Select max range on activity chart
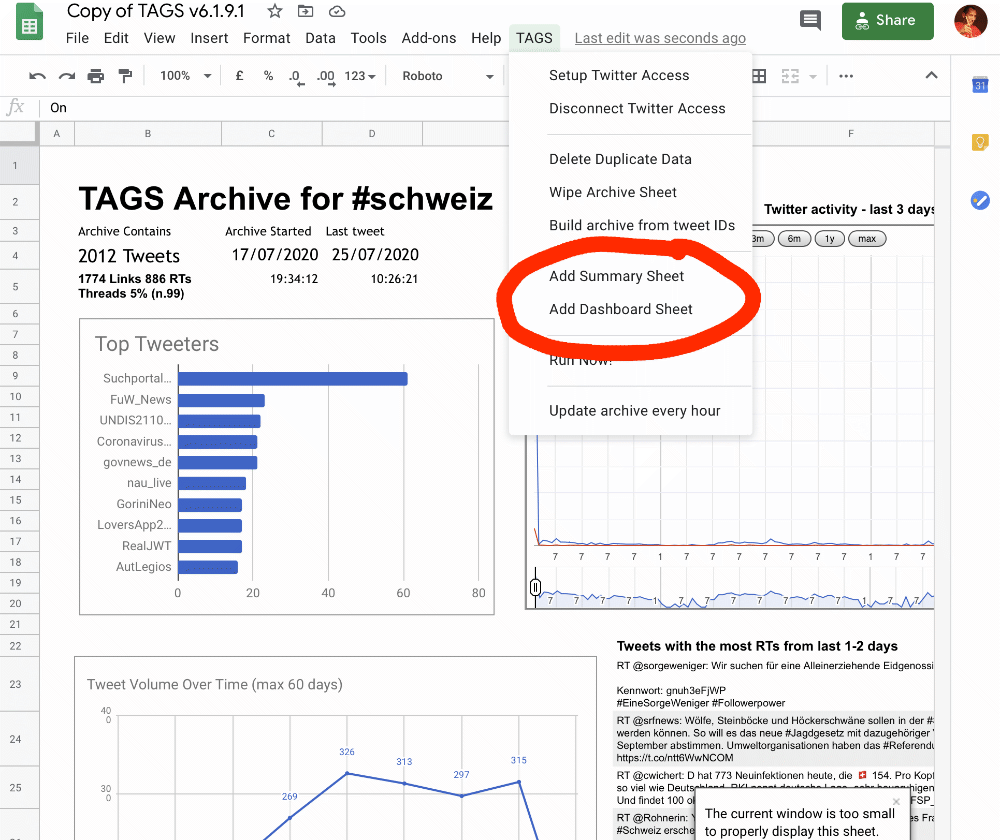Viewport: 1000px width, 840px height. pos(867,239)
